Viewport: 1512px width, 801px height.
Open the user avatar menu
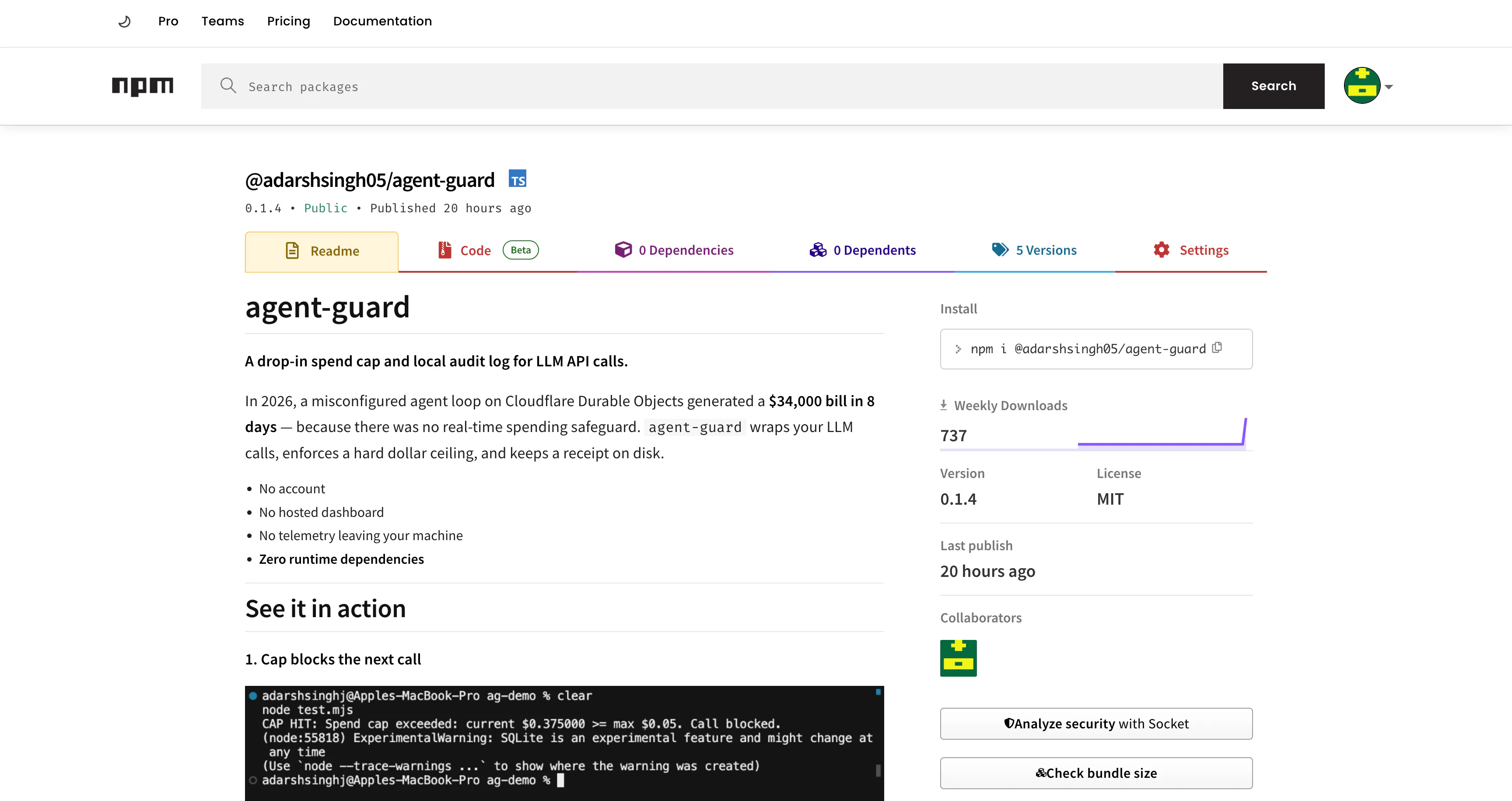pos(1362,86)
